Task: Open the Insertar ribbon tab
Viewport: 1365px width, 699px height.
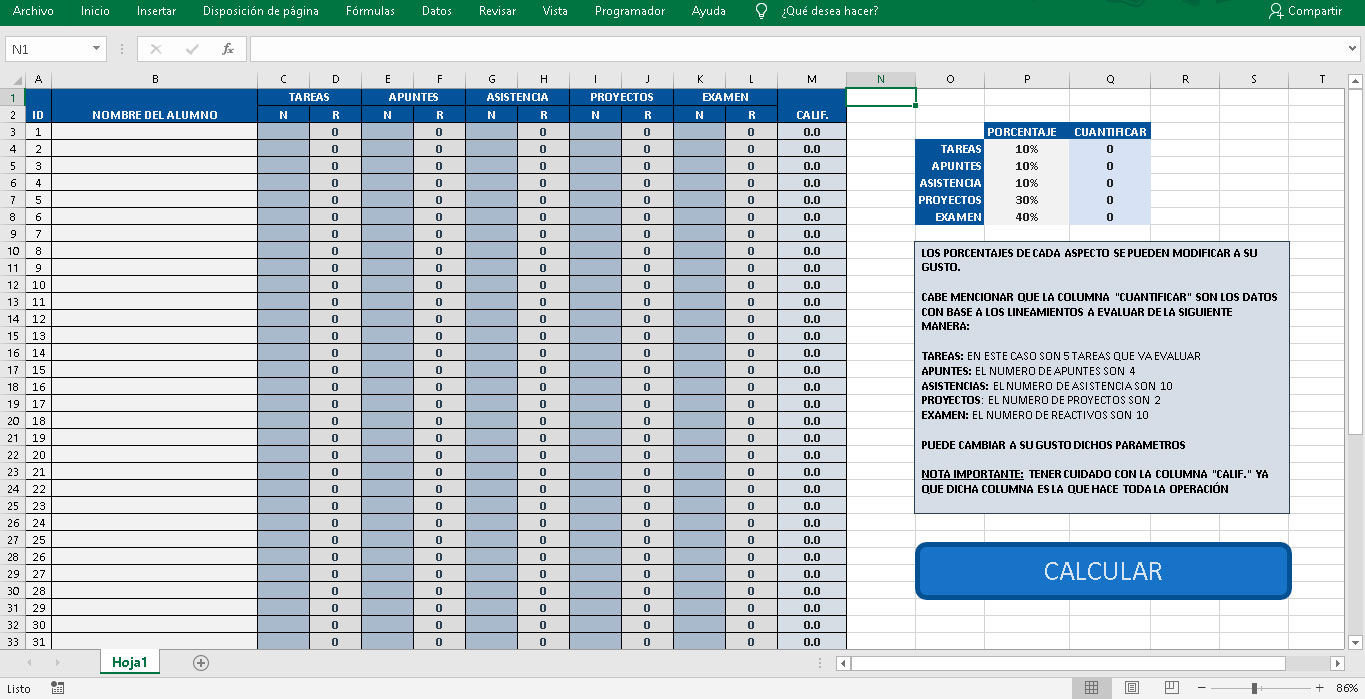Action: coord(156,11)
